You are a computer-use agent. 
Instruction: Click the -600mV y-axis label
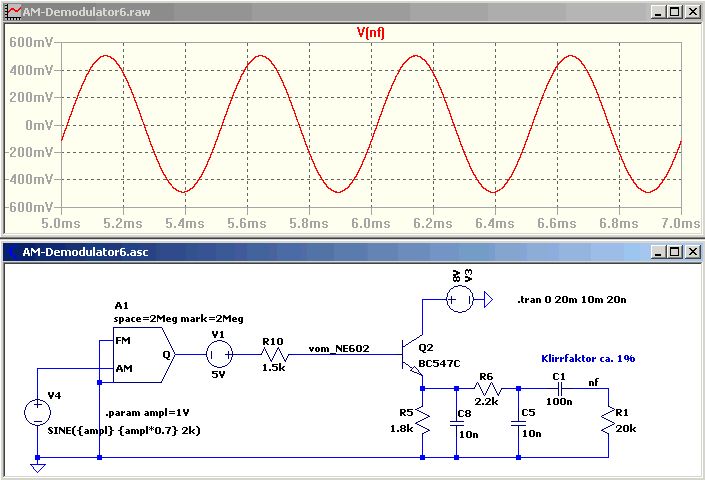pyautogui.click(x=29, y=207)
